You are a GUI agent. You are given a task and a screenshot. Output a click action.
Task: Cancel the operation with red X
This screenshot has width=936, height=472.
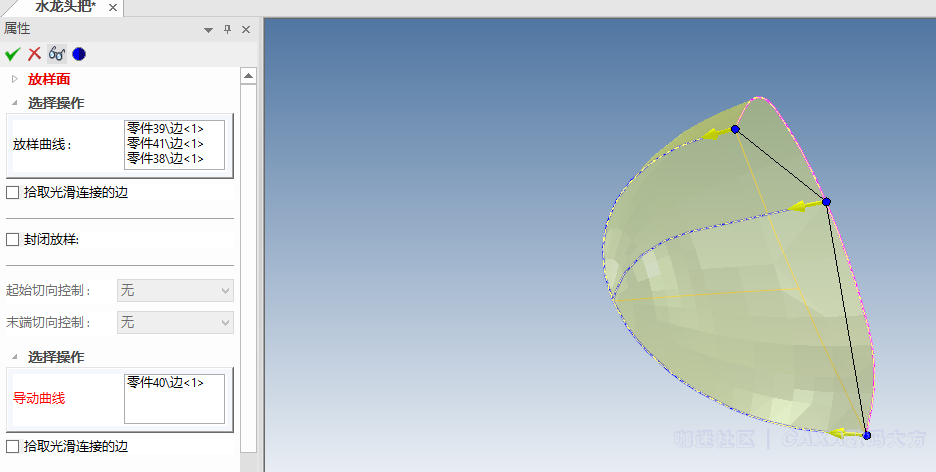click(x=35, y=54)
